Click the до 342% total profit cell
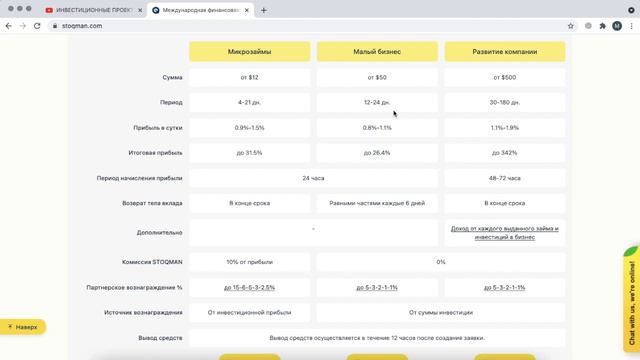Image resolution: width=640 pixels, height=360 pixels. [505, 153]
